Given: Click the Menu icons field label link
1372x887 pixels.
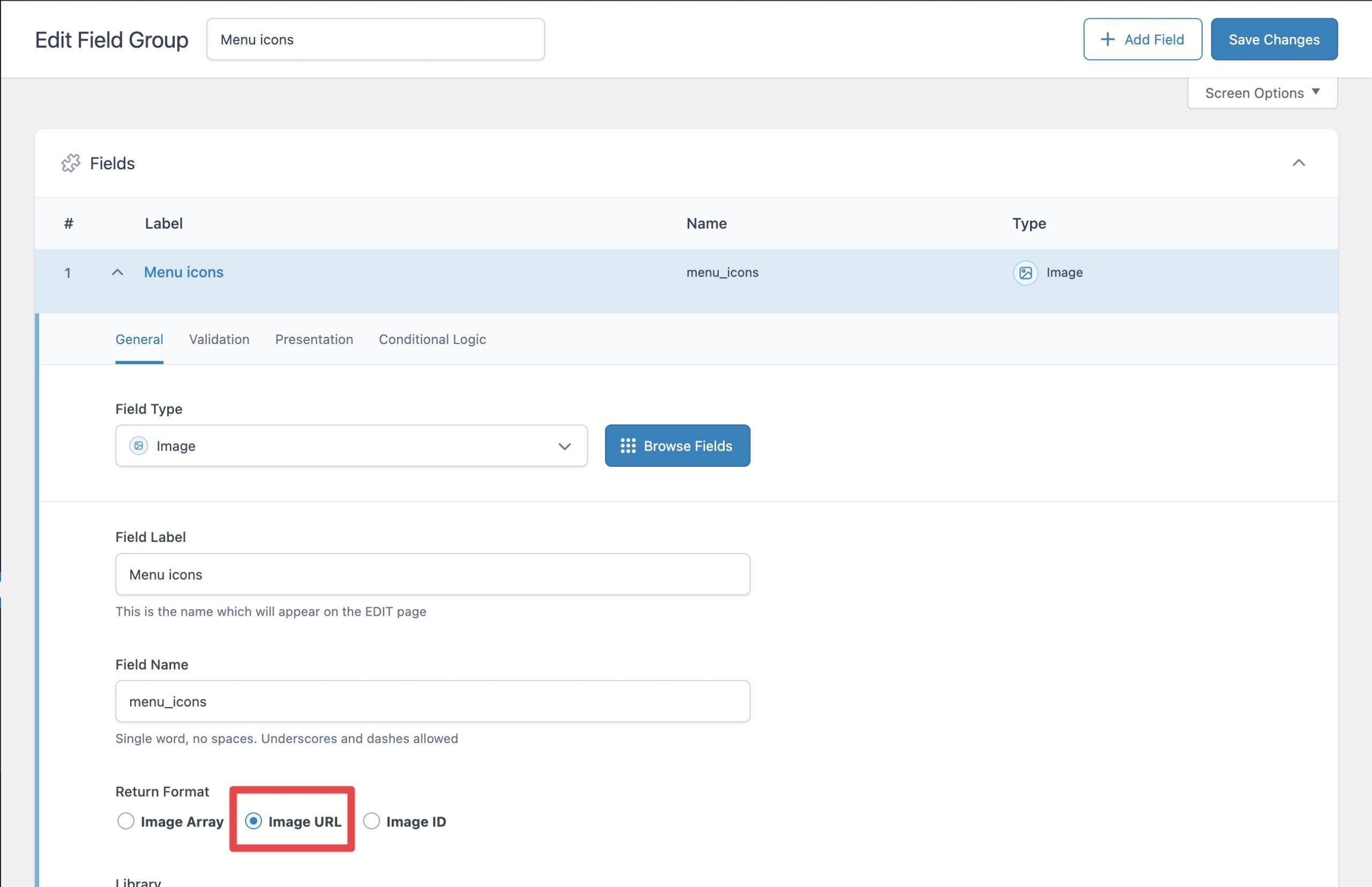Looking at the screenshot, I should (x=184, y=272).
